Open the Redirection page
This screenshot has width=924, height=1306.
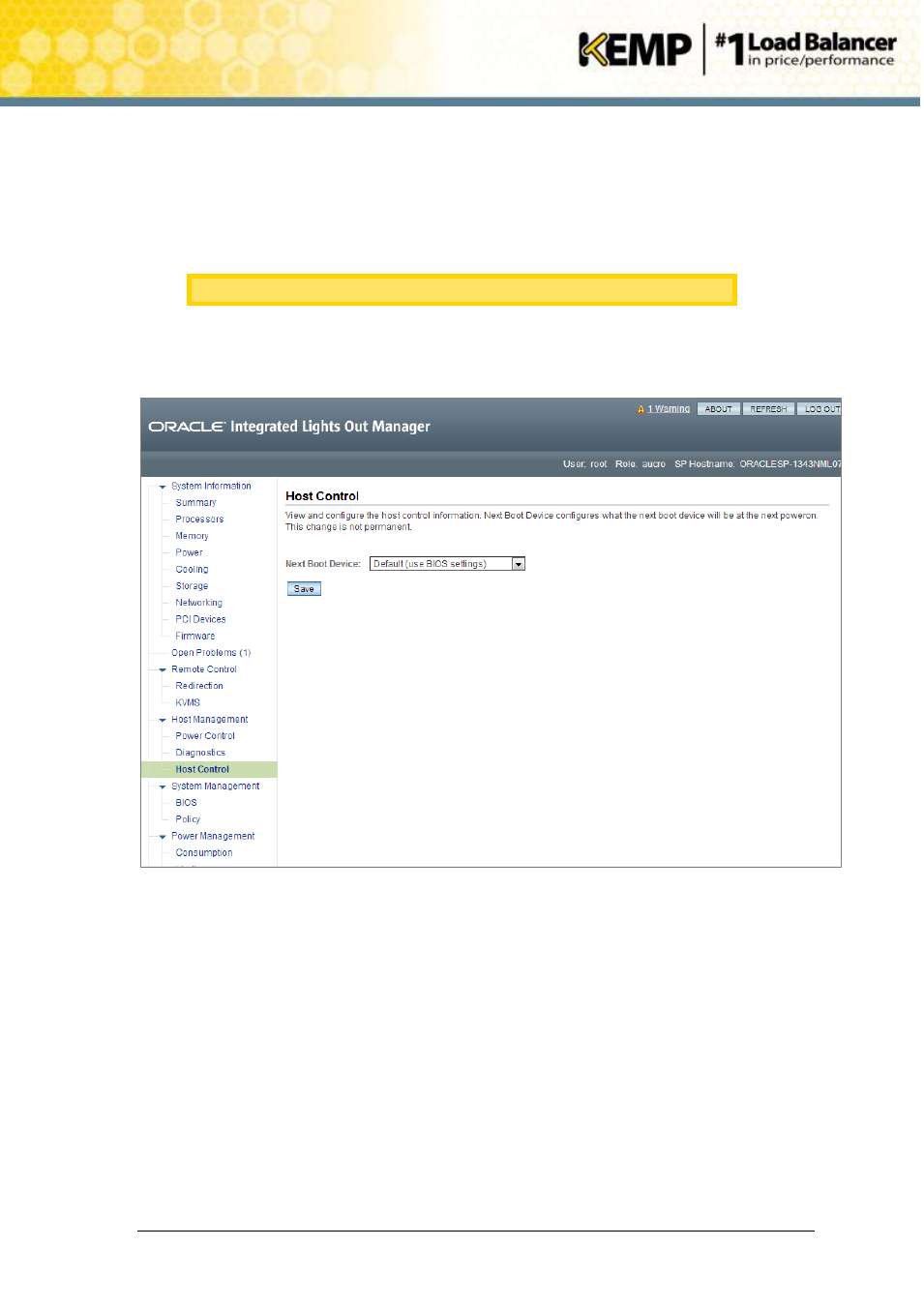point(198,686)
